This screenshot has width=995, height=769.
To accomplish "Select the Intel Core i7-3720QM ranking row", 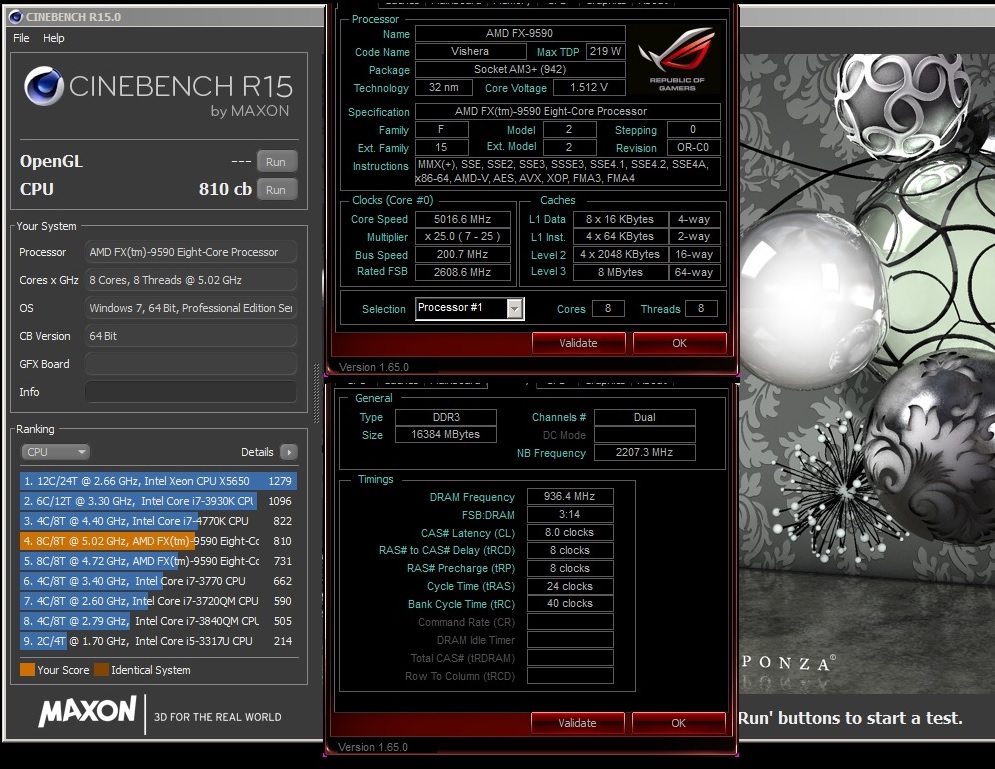I will tap(159, 601).
